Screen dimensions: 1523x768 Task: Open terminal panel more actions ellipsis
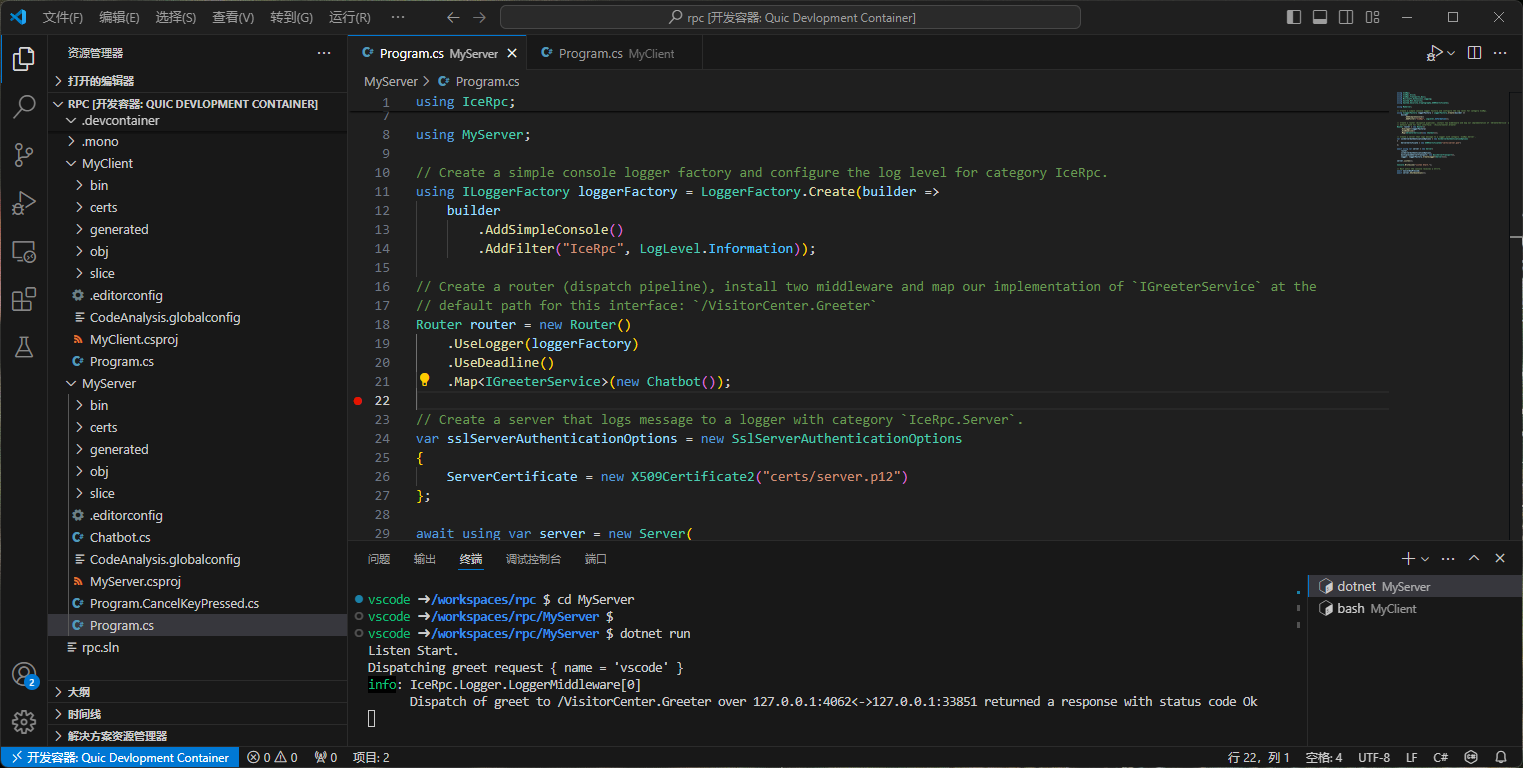coord(1448,559)
